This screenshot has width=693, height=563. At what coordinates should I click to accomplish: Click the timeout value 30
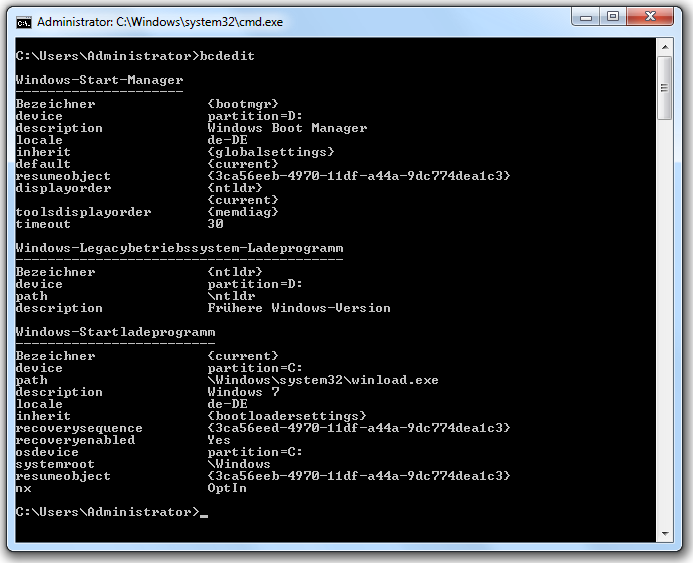tap(215, 224)
